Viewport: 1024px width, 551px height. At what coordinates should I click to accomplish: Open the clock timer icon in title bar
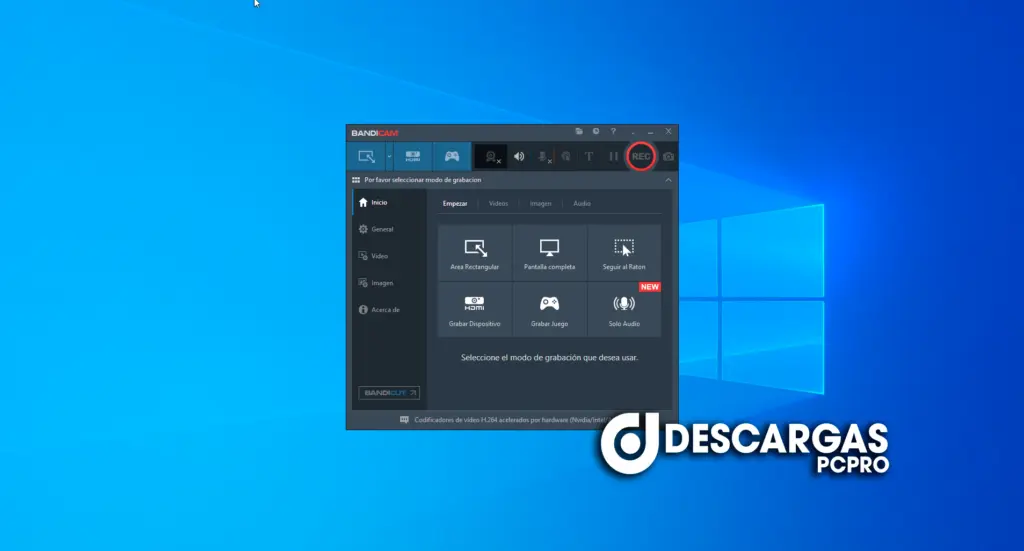tap(596, 131)
